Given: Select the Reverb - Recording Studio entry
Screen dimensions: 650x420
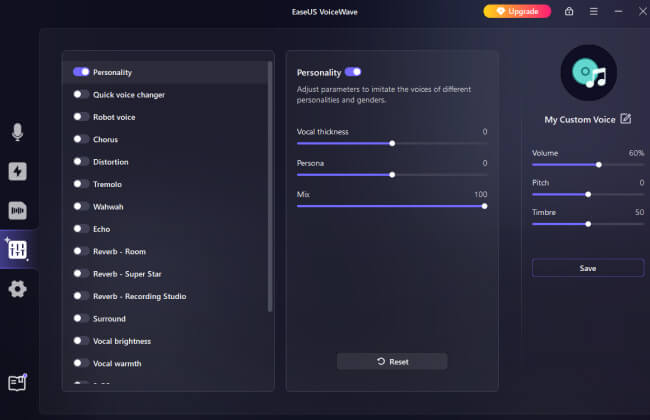Looking at the screenshot, I should 139,296.
